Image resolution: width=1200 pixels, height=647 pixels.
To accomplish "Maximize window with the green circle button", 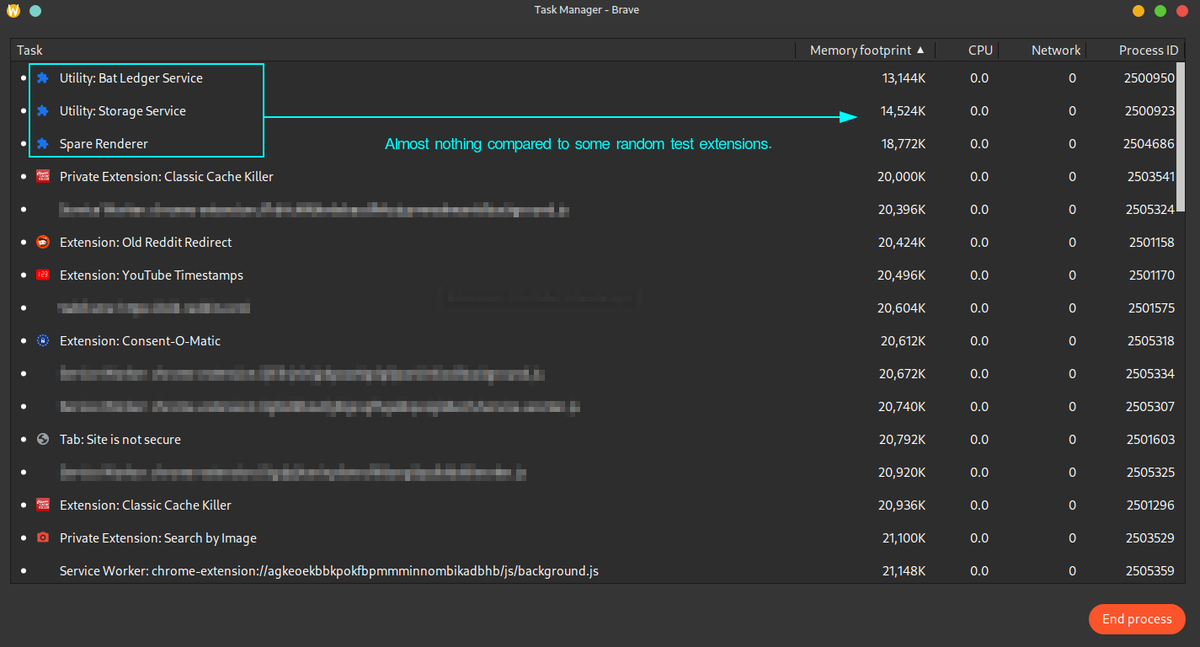I will (x=1160, y=10).
